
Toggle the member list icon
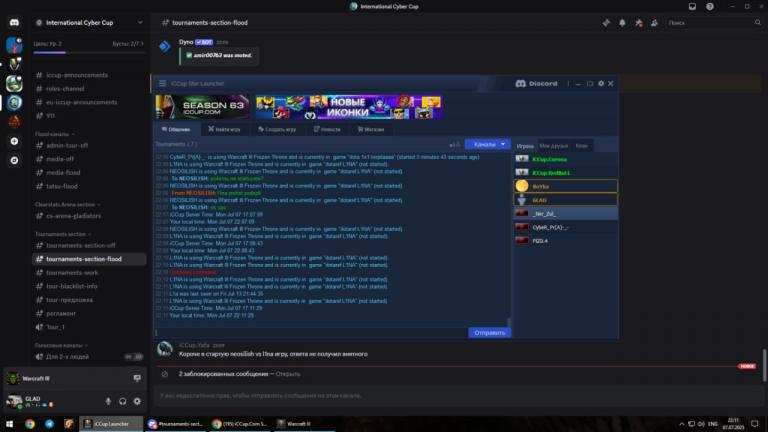point(654,23)
